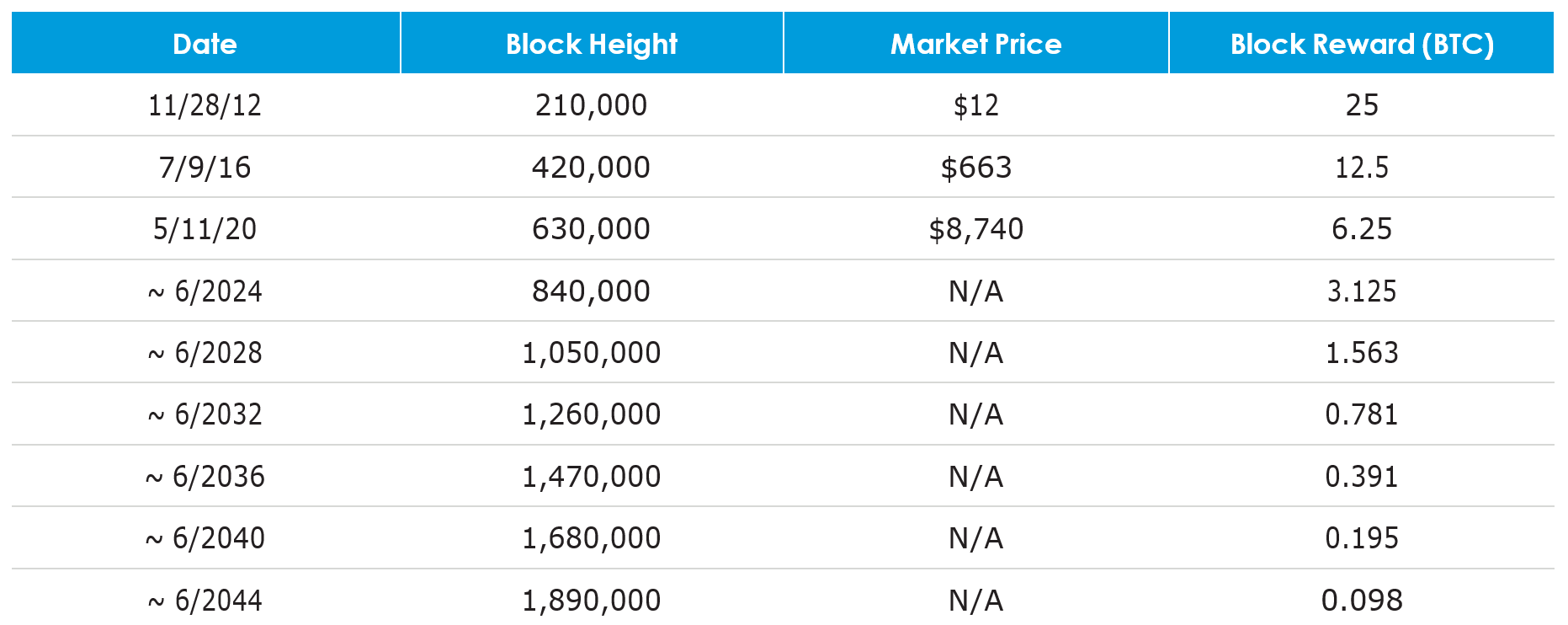Select the 0.098 block reward cell
Image resolution: width=1568 pixels, height=625 pixels.
(x=1361, y=601)
